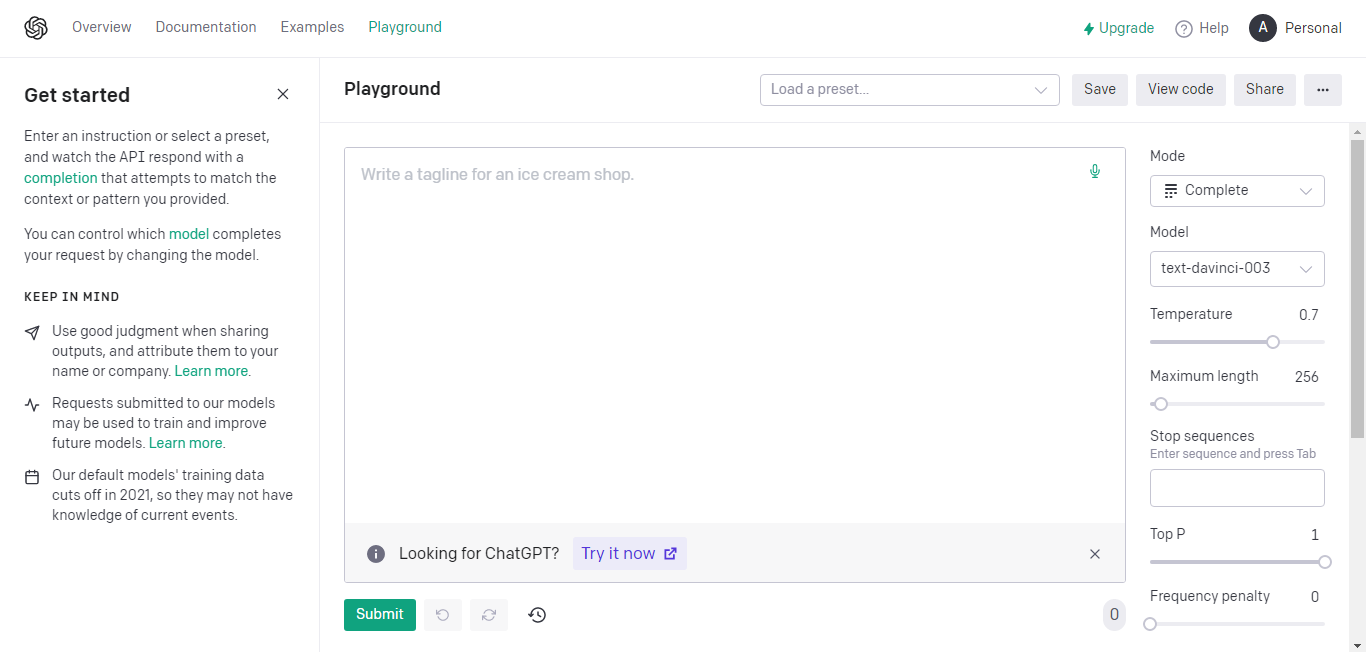The image size is (1366, 652).
Task: Open the Mode dropdown showing Complete
Action: click(x=1237, y=191)
